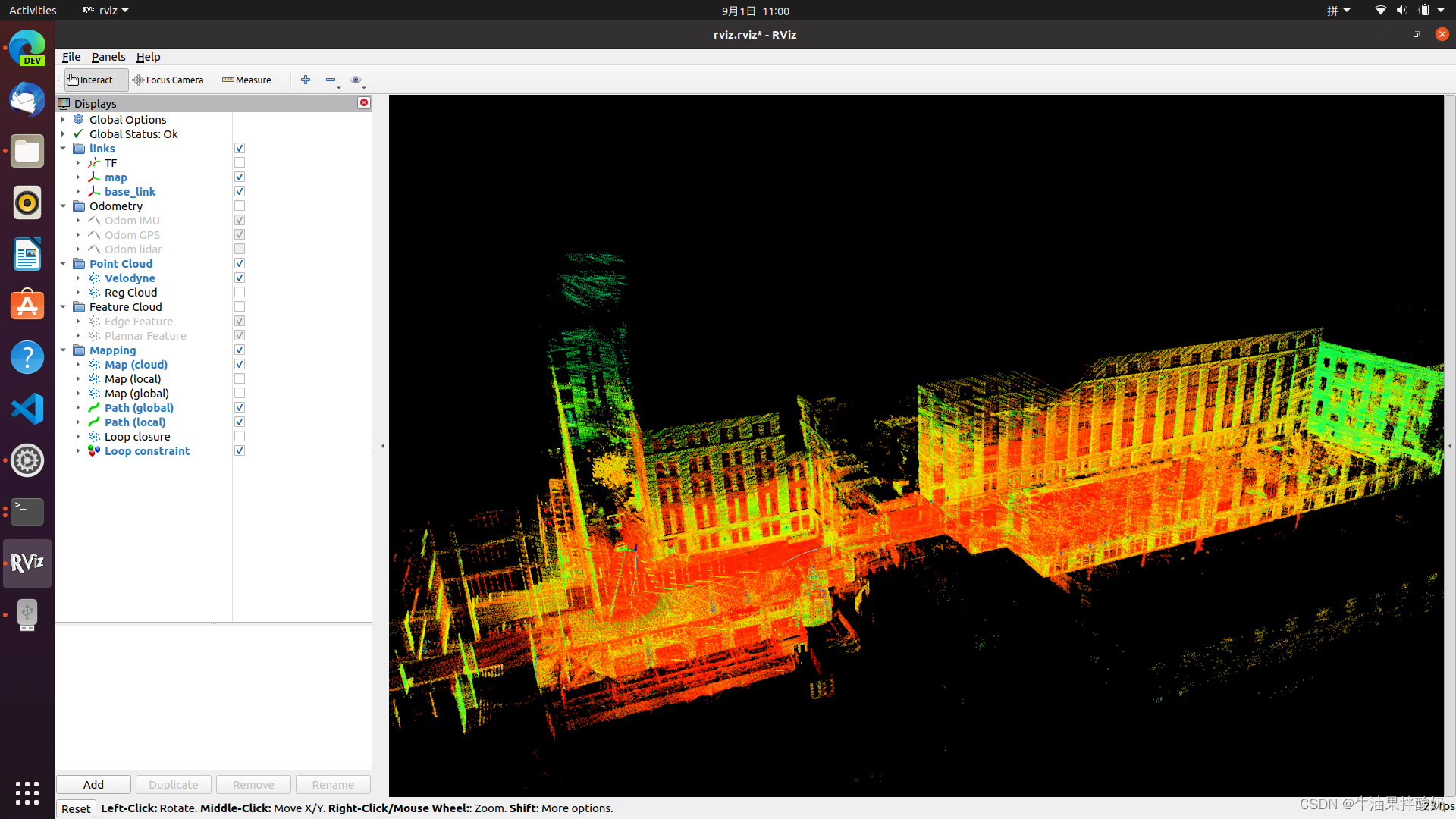Expand the Map (cloud) display item

pos(78,365)
